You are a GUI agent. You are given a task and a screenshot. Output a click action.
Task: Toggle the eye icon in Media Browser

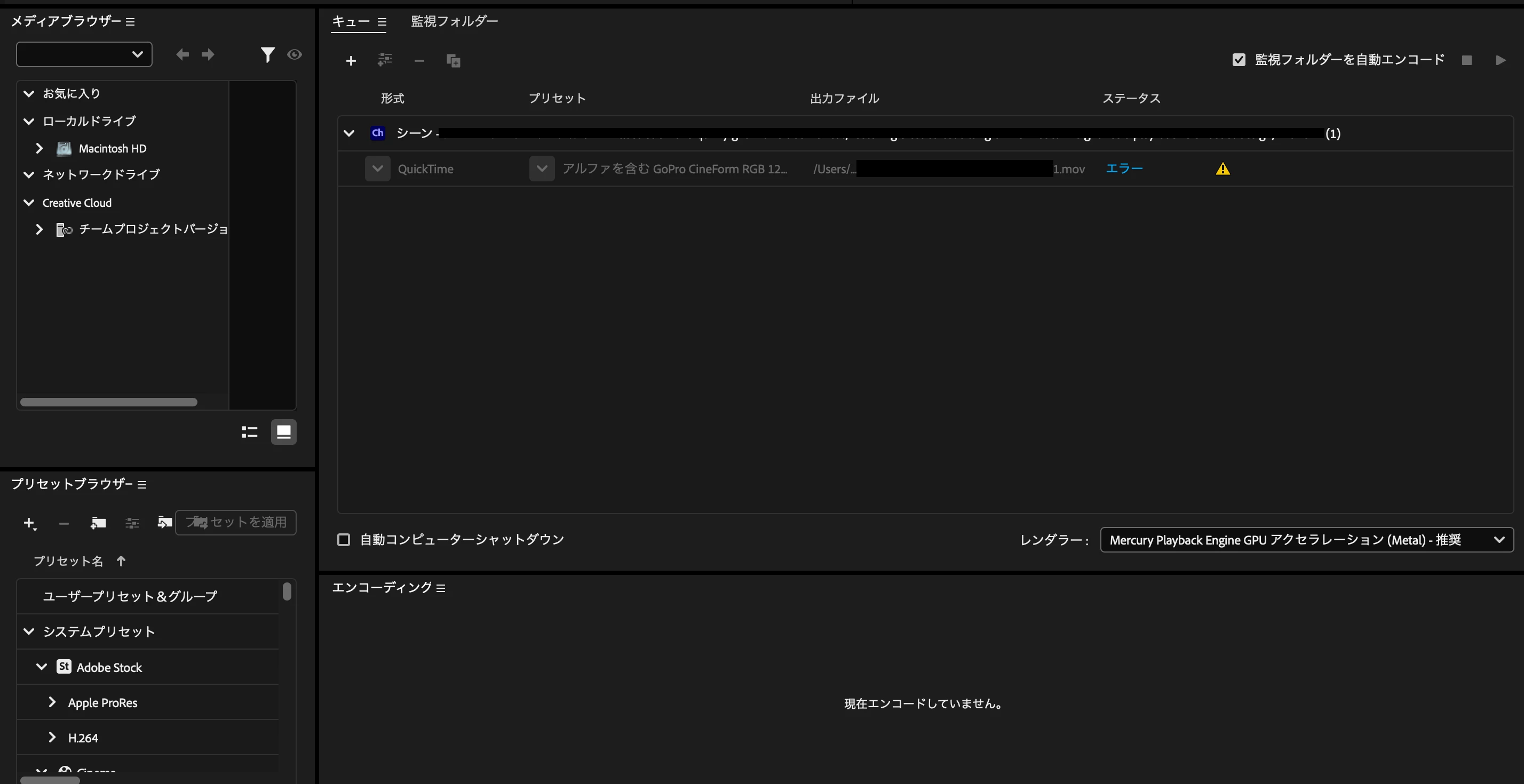294,55
